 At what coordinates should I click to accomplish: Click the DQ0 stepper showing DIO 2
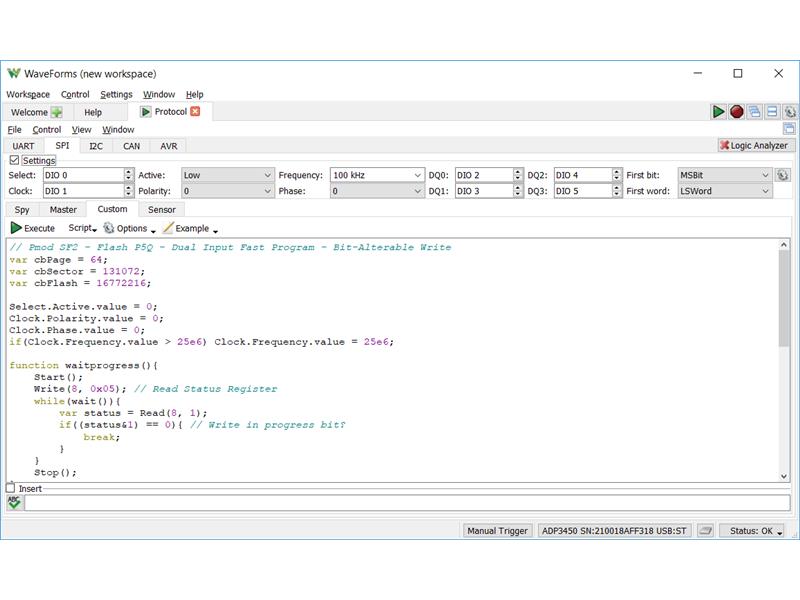[489, 175]
